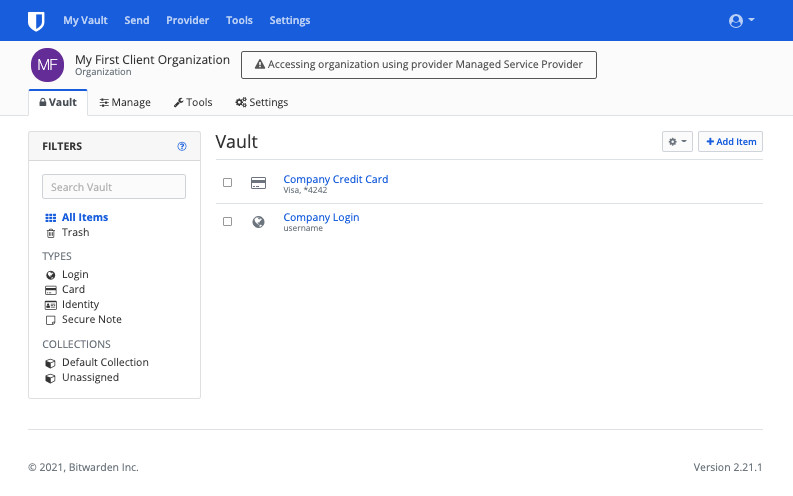Open the user account dropdown
The width and height of the screenshot is (793, 496).
(x=741, y=20)
